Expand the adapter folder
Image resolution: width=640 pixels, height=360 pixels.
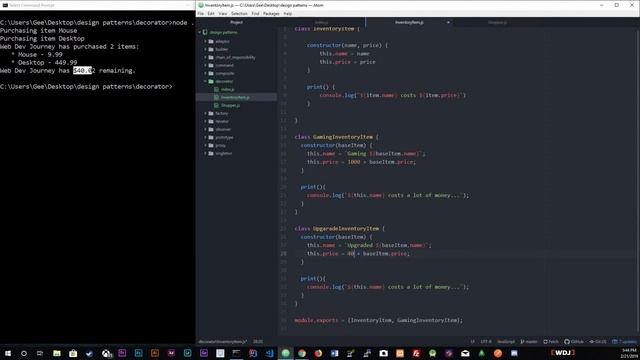[205, 41]
